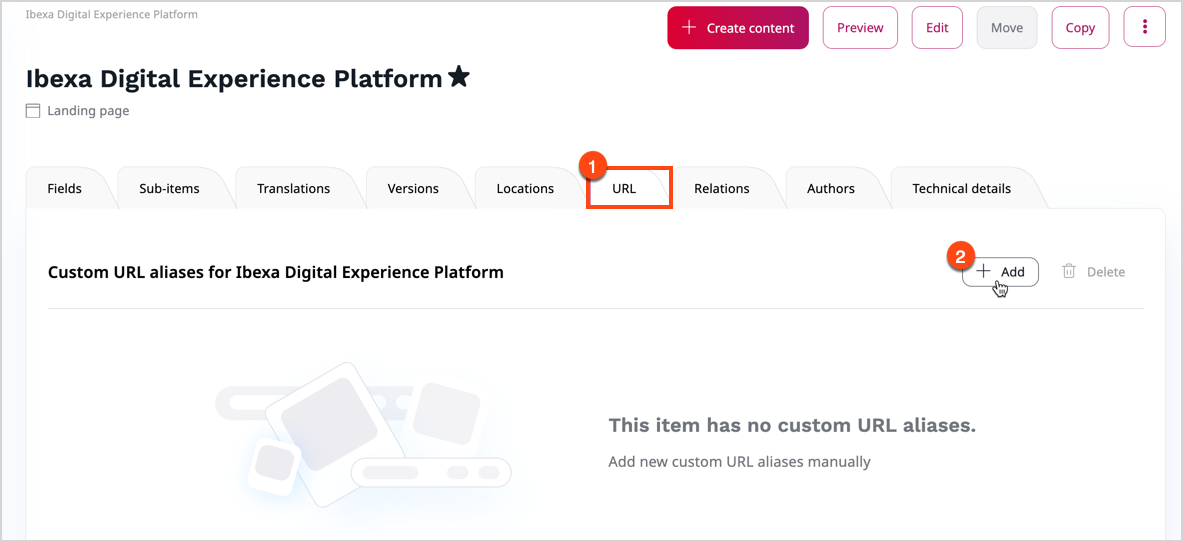The width and height of the screenshot is (1183, 542).
Task: Go to the Versions tab
Action: pos(413,188)
